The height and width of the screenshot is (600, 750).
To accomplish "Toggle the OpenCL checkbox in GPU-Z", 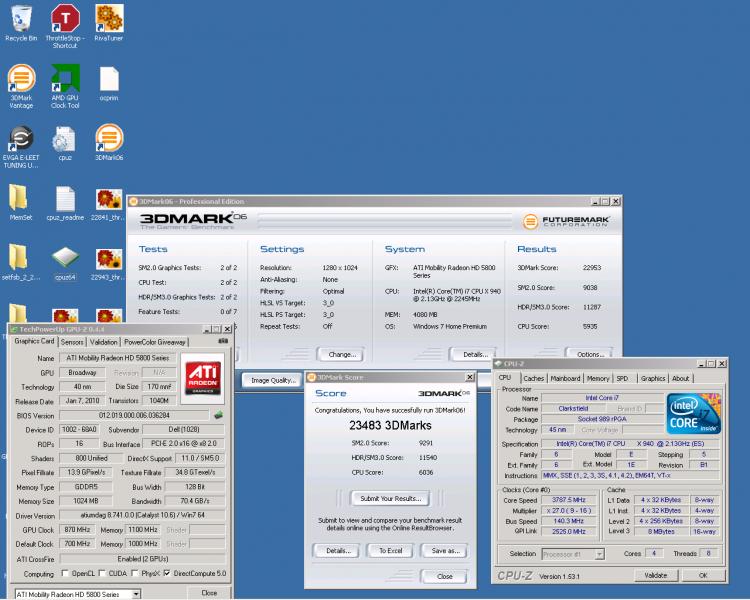I will pyautogui.click(x=65, y=573).
